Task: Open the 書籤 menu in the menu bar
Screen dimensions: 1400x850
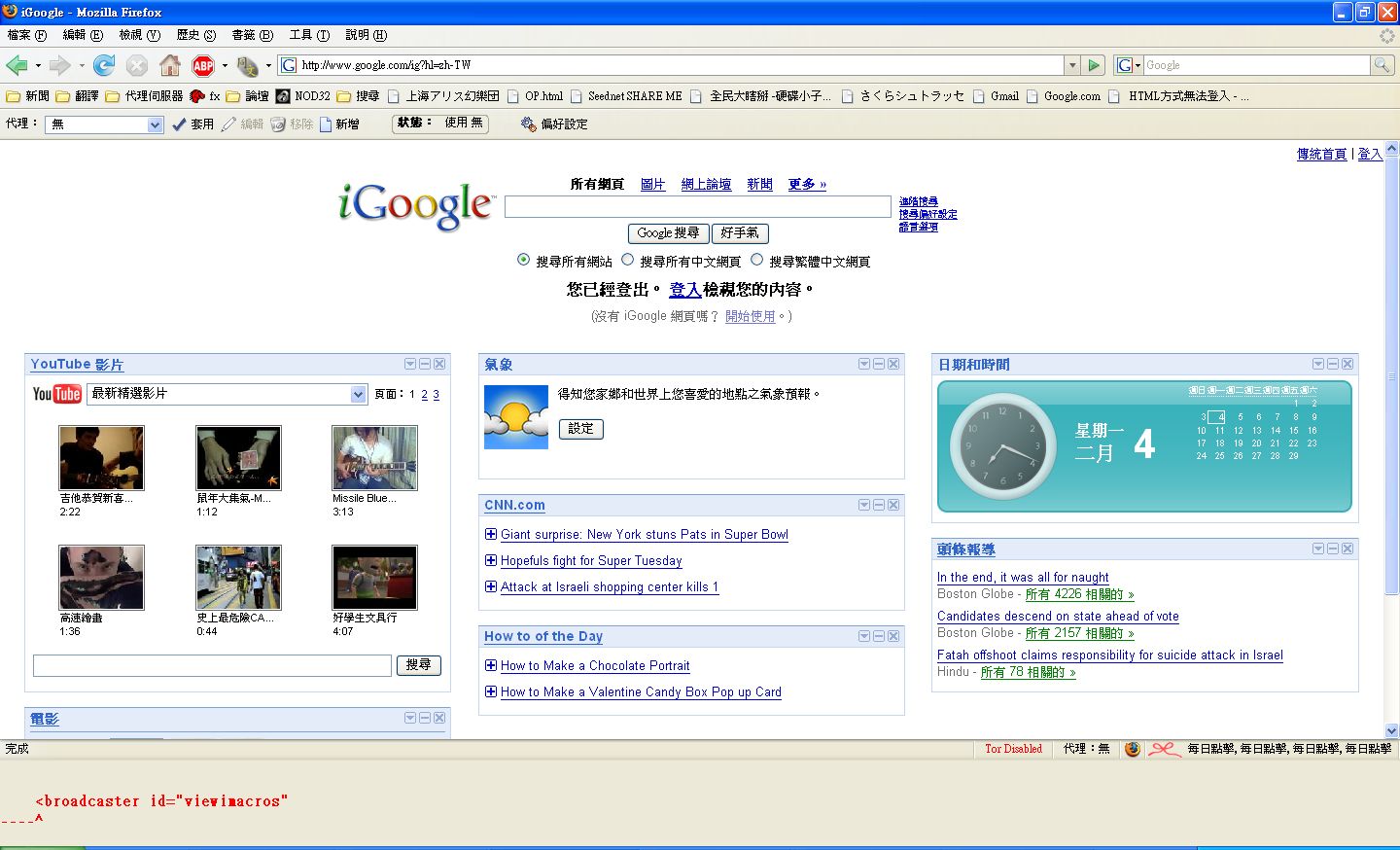Action: coord(252,35)
